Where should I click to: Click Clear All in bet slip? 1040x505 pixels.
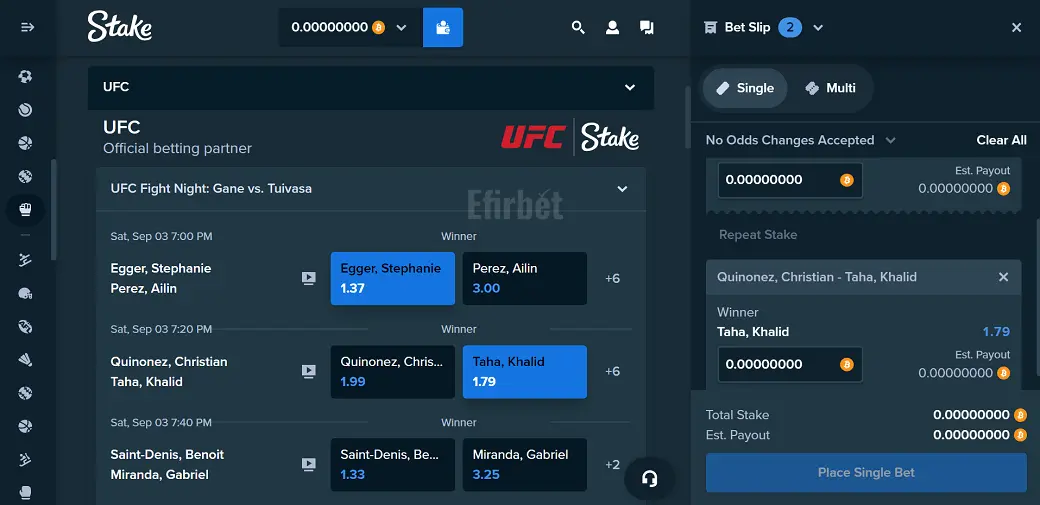coord(1002,140)
